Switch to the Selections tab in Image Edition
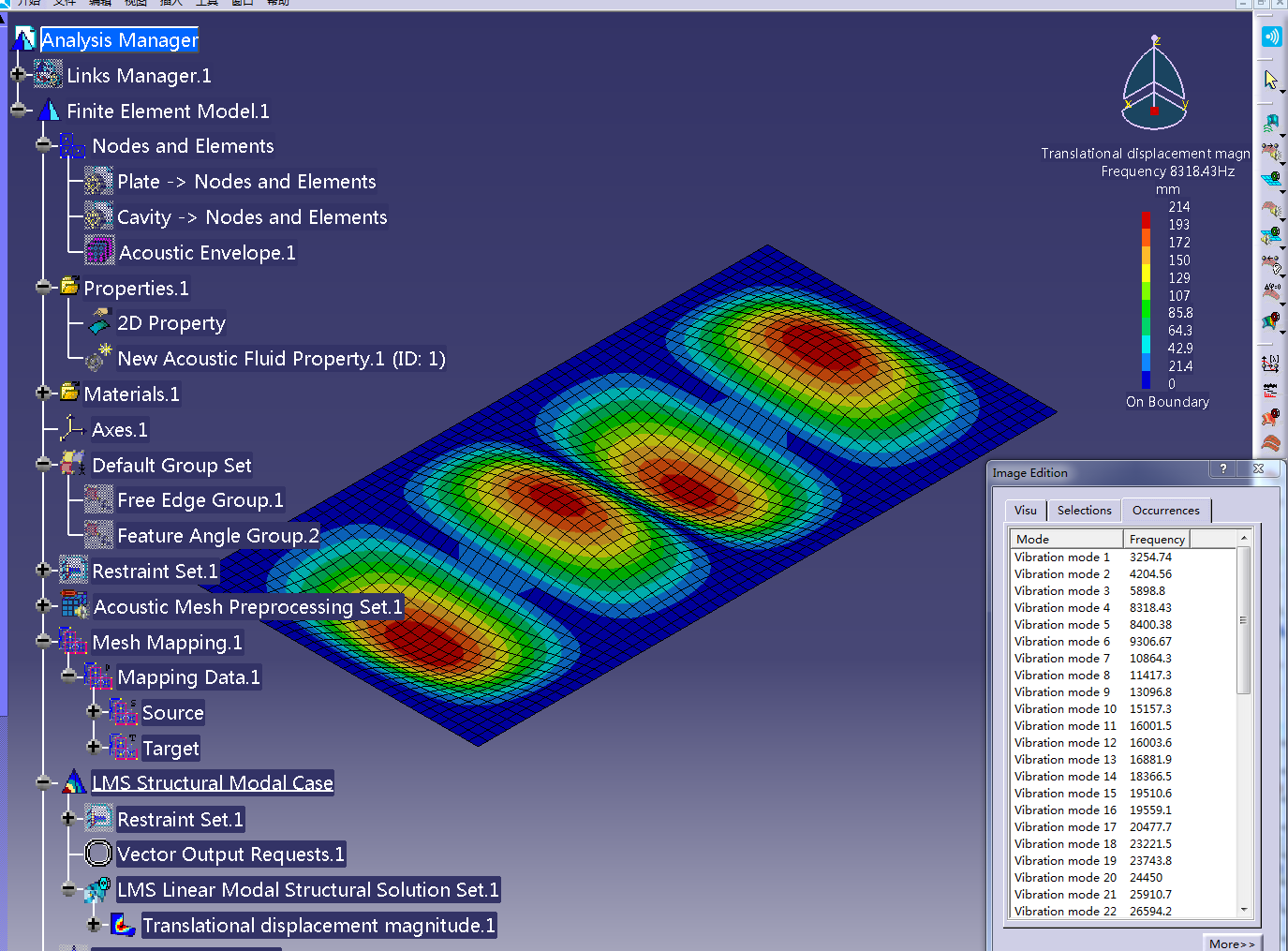 pyautogui.click(x=1084, y=510)
